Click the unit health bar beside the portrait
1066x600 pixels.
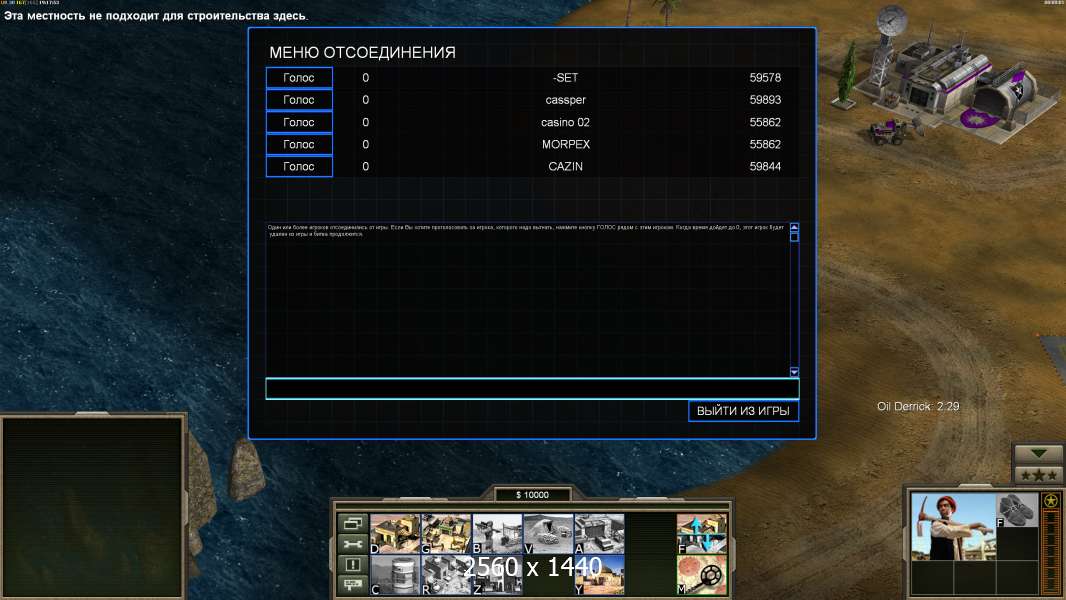(1050, 551)
